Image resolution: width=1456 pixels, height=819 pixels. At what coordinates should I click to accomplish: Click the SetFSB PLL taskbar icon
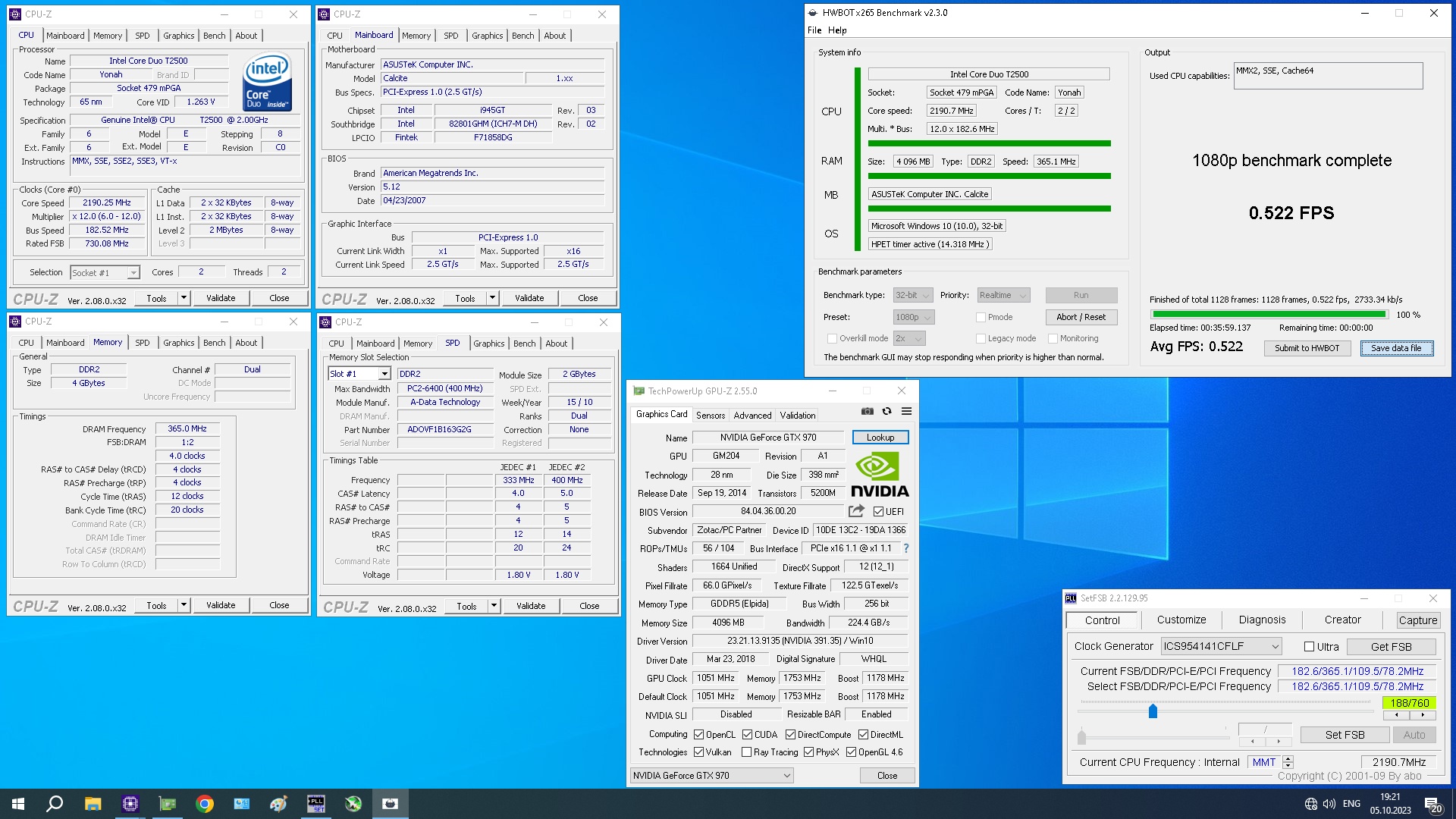(315, 804)
